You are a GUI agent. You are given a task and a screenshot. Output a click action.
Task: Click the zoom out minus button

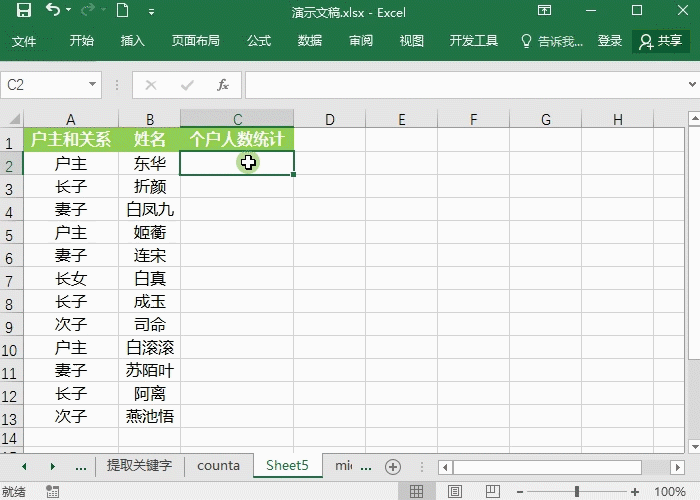tap(520, 492)
